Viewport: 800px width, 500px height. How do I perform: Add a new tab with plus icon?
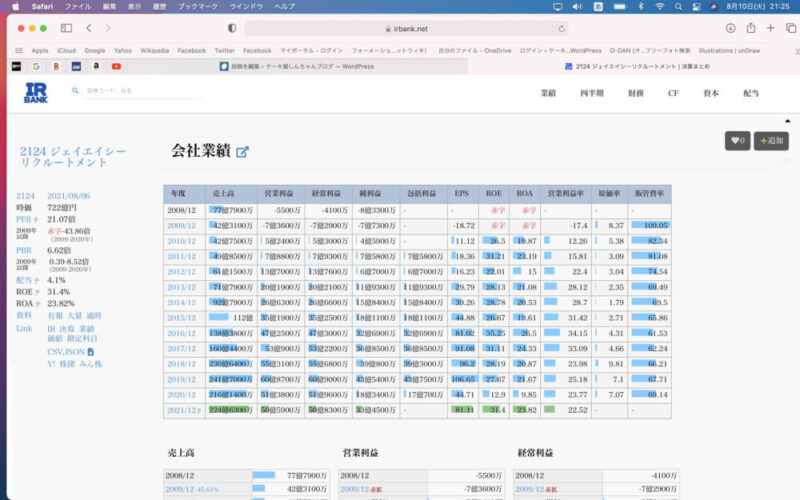(770, 28)
